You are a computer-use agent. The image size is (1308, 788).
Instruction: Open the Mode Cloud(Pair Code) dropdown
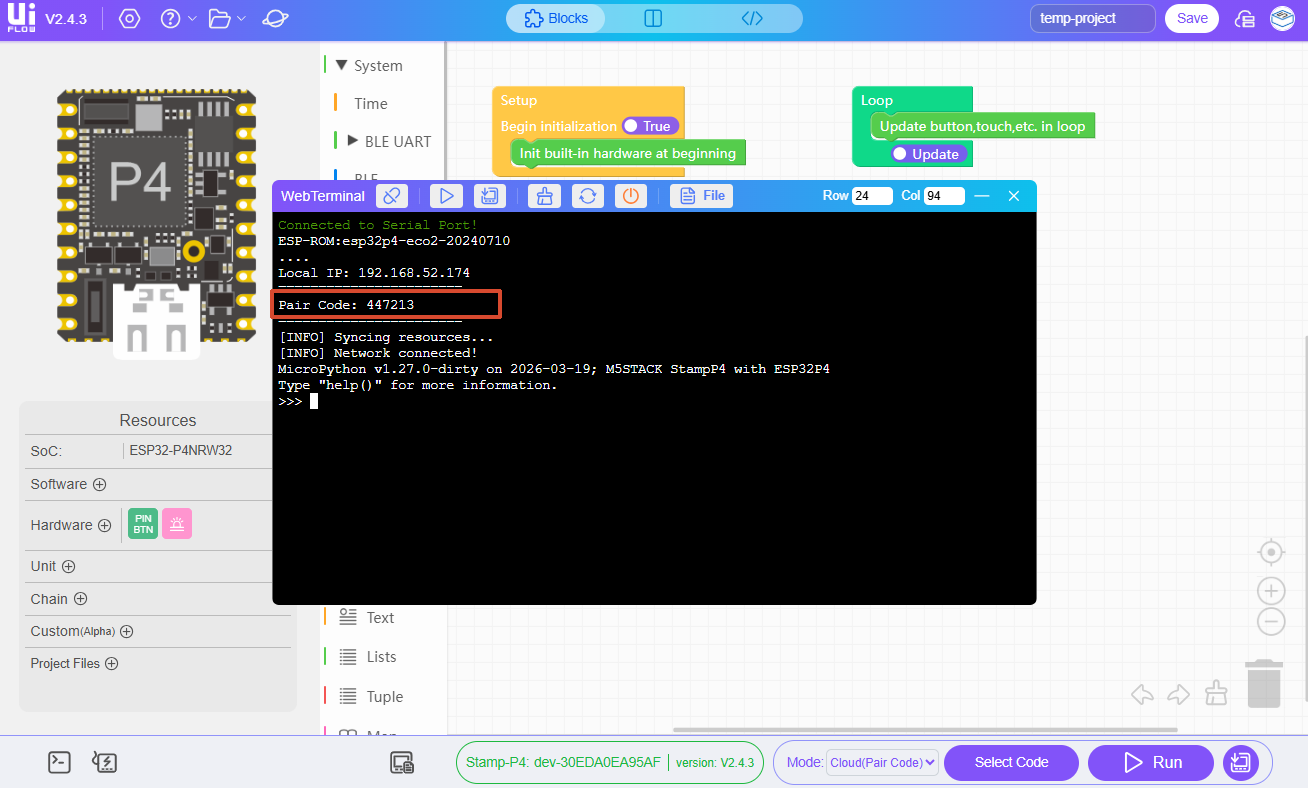881,762
